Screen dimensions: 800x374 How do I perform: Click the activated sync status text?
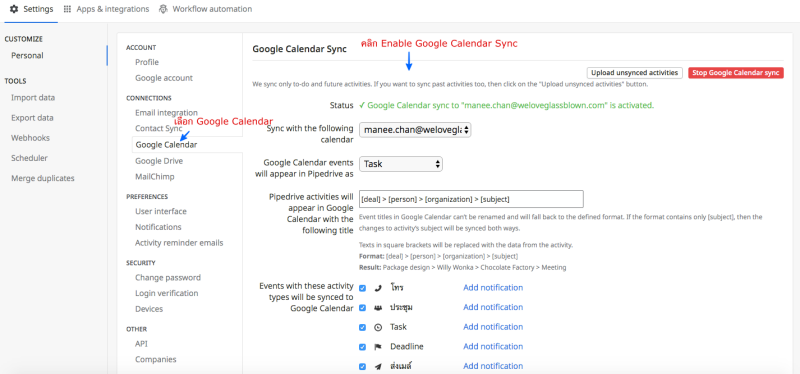click(506, 106)
